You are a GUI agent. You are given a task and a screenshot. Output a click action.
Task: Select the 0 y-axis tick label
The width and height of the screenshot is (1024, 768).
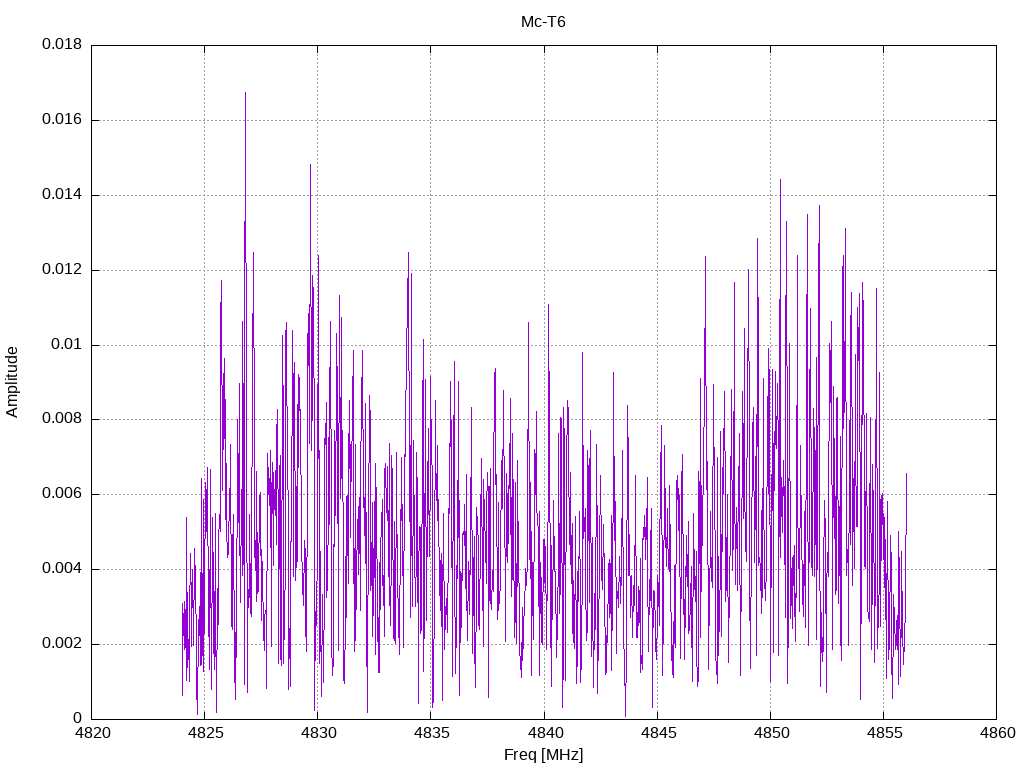coord(78,719)
